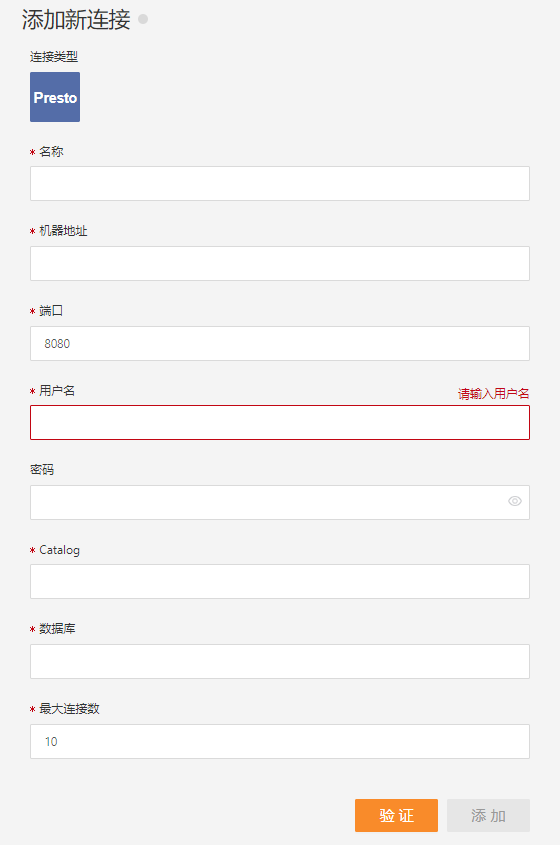Click the 最大连接数 field label

(x=69, y=709)
